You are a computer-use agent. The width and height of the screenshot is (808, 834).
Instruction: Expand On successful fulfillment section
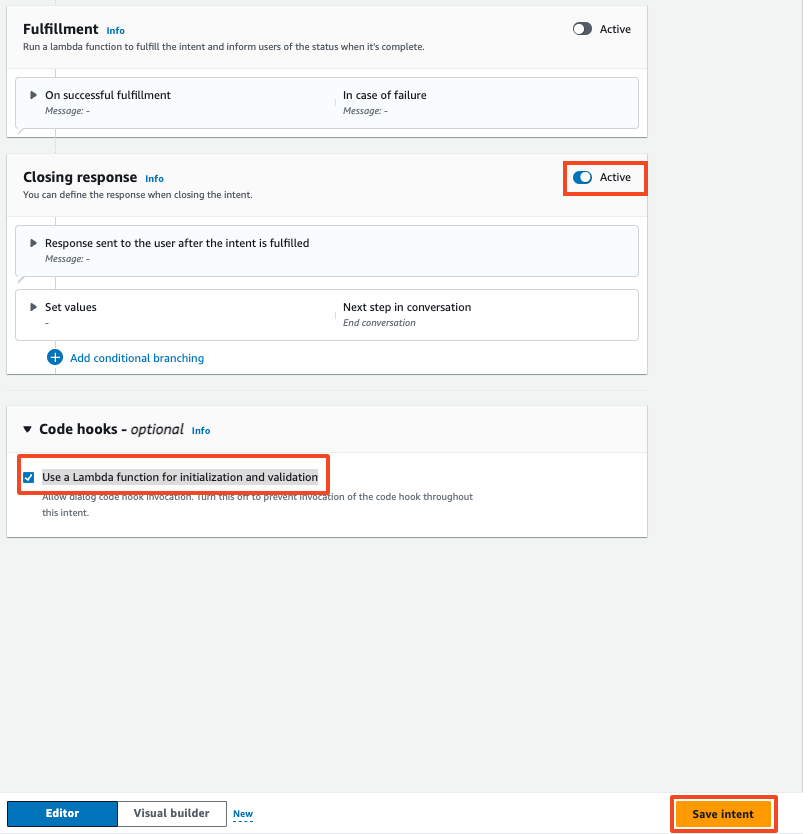click(x=34, y=95)
